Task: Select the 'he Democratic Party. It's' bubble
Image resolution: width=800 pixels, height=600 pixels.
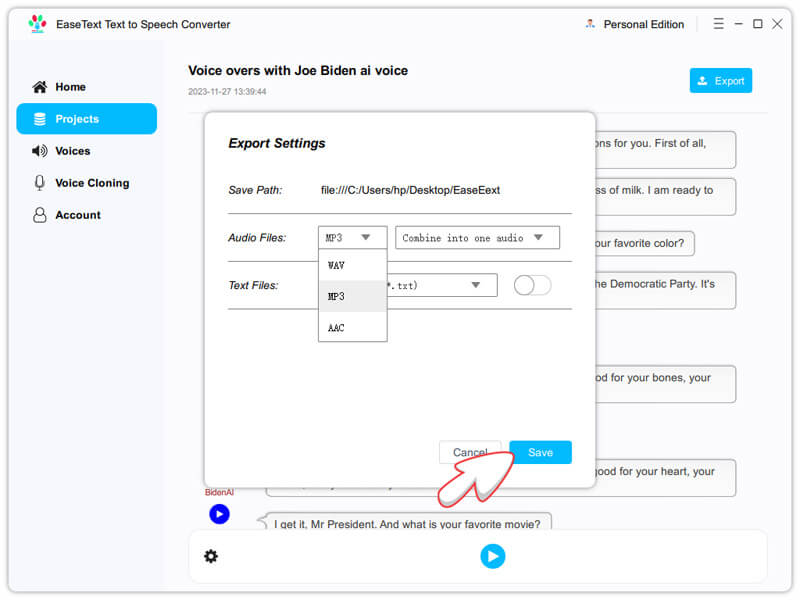Action: pos(665,290)
